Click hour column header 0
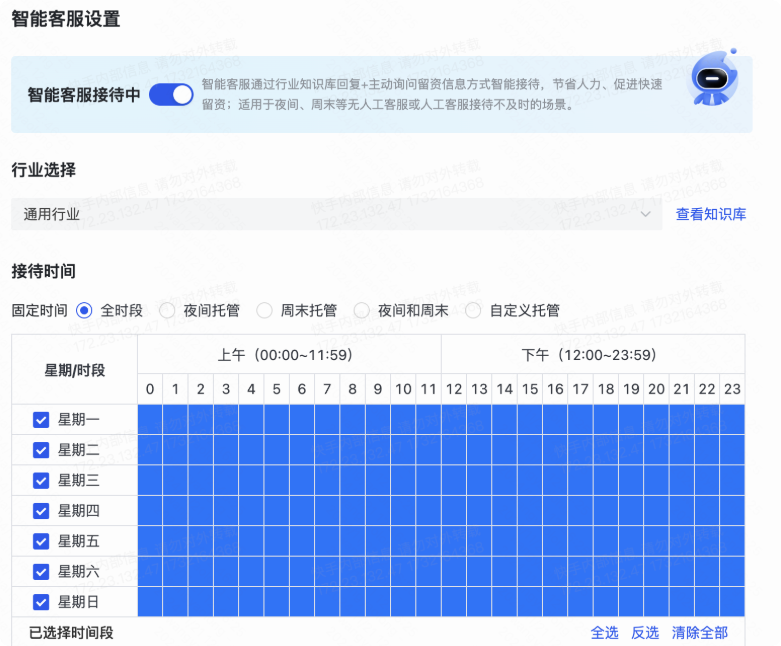The image size is (781, 646). 150,389
